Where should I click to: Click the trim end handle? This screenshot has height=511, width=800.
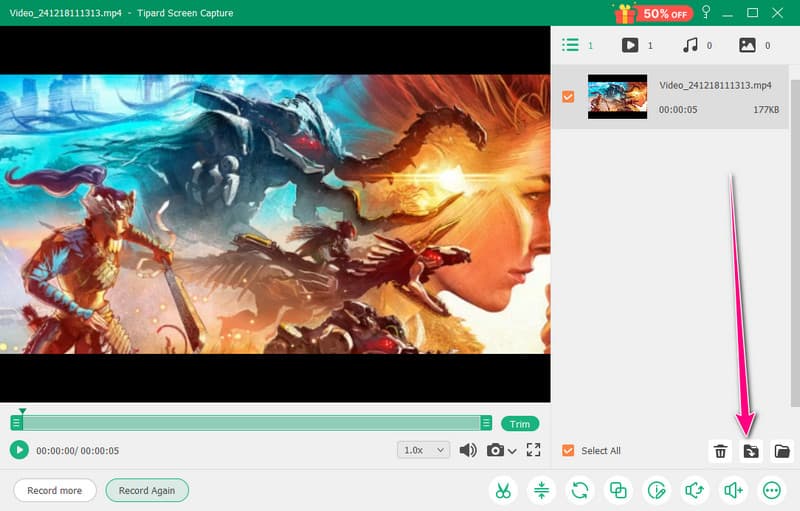pyautogui.click(x=486, y=423)
